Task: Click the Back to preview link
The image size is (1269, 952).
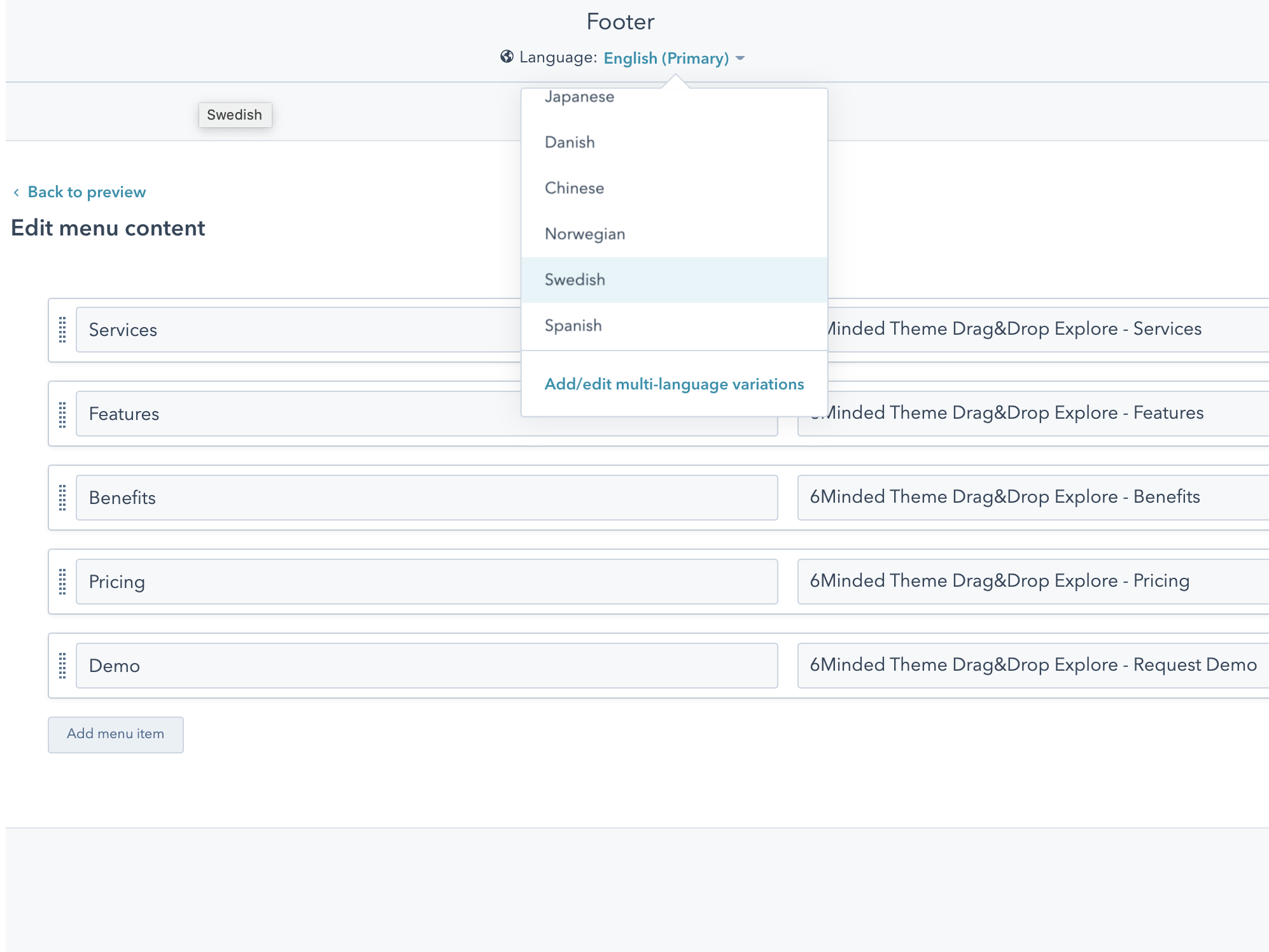Action: (x=87, y=192)
